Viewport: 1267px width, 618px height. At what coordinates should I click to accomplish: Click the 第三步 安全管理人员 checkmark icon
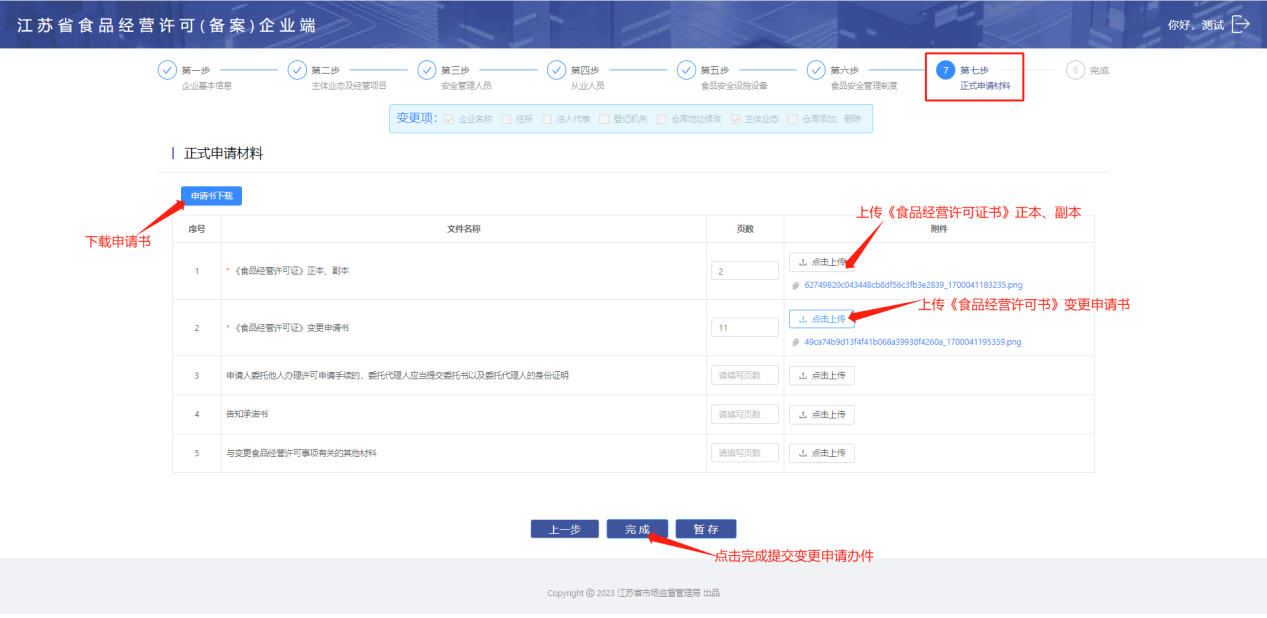coord(427,70)
